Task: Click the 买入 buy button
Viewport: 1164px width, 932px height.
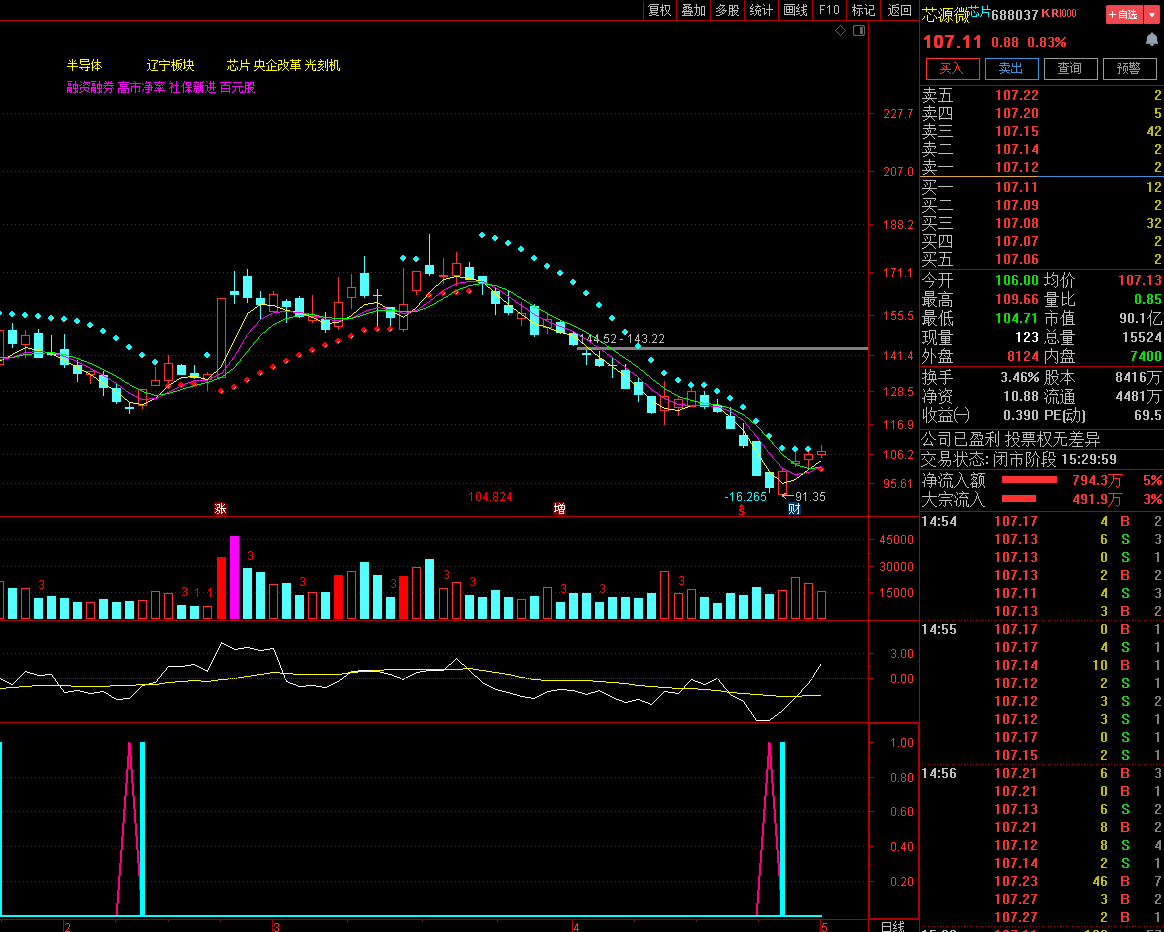Action: pyautogui.click(x=952, y=68)
